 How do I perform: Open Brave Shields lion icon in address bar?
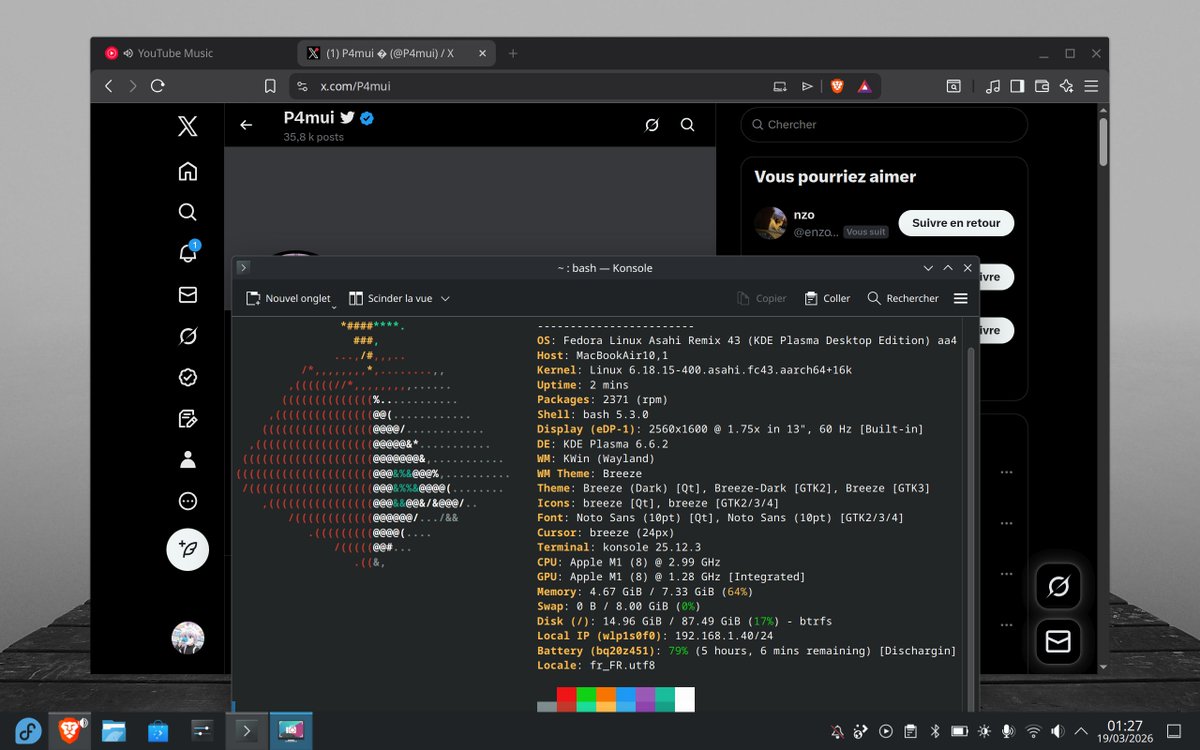(x=837, y=86)
